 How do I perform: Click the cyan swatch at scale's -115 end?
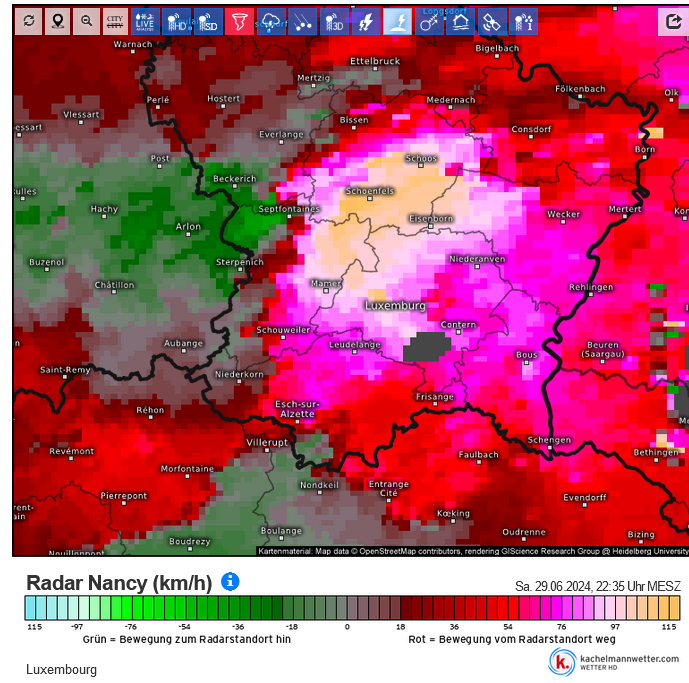coord(30,608)
